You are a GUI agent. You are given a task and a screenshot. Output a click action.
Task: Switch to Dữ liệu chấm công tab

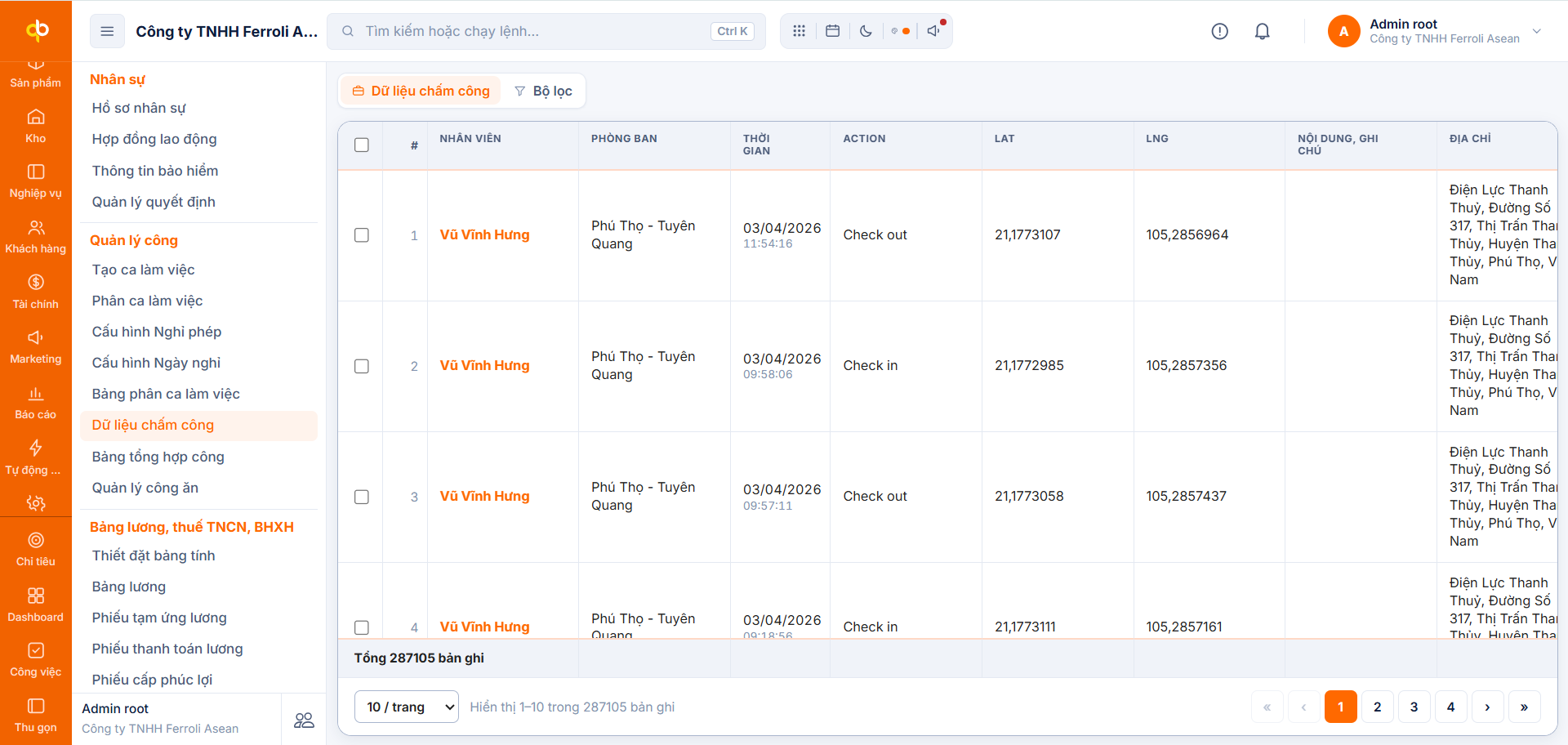pos(421,91)
